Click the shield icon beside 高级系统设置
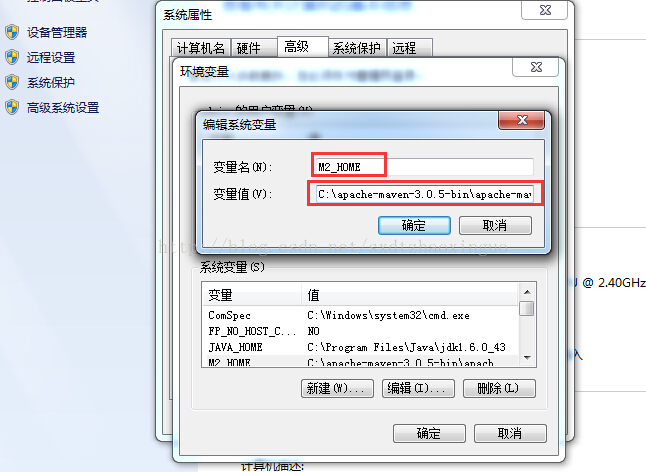The image size is (646, 472). click(12, 107)
